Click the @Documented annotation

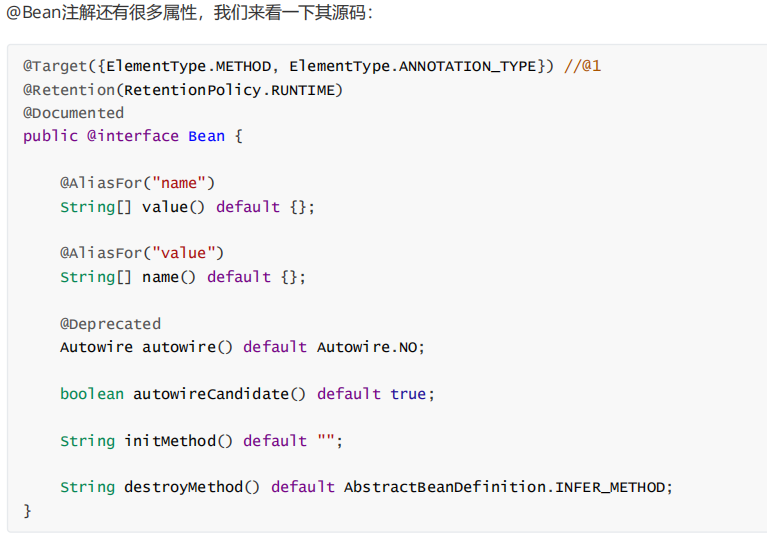[74, 113]
